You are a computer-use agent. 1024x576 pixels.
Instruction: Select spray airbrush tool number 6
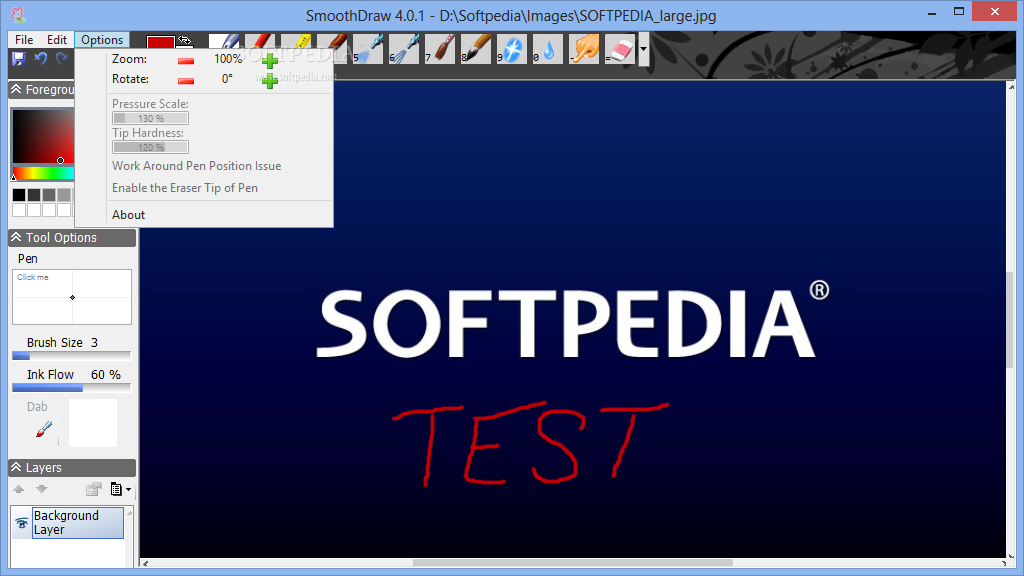click(x=404, y=49)
